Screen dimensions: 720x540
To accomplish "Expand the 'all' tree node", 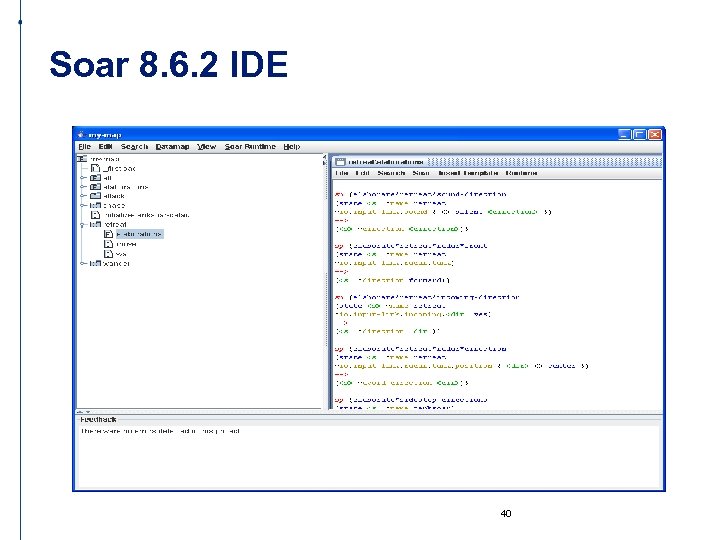I will coord(83,178).
